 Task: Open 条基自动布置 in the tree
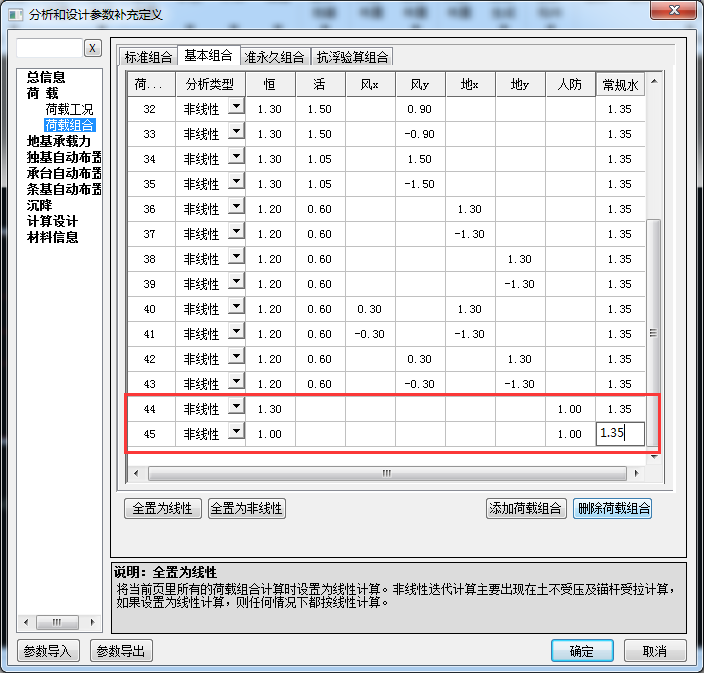pos(64,189)
